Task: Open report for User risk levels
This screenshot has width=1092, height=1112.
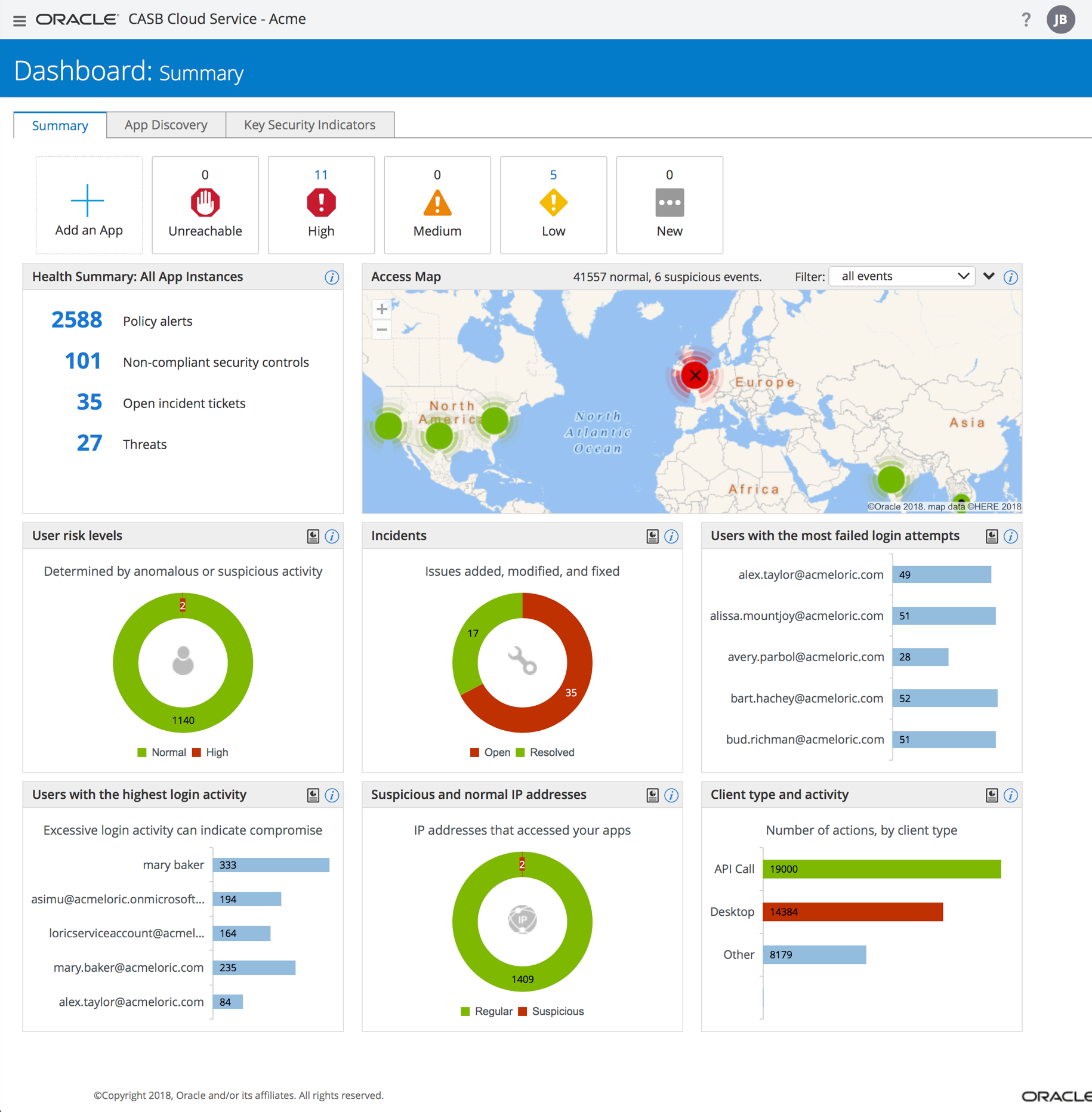Action: pyautogui.click(x=313, y=536)
